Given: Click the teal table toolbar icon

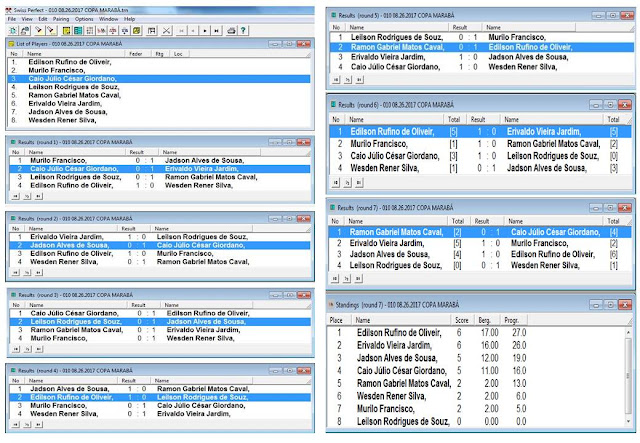Looking at the screenshot, I should (78, 30).
